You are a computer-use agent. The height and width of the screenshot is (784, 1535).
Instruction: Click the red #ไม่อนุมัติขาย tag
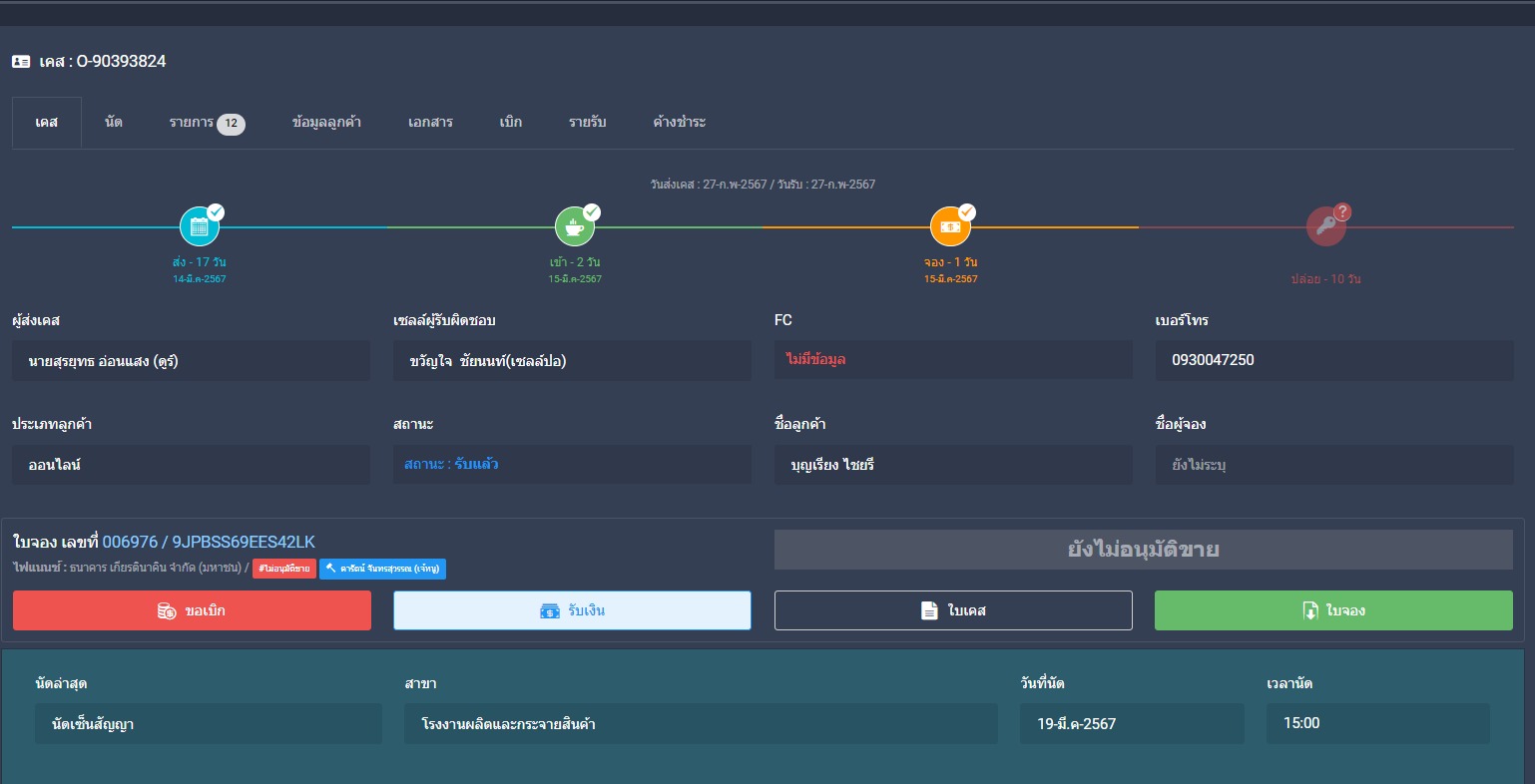[x=283, y=569]
